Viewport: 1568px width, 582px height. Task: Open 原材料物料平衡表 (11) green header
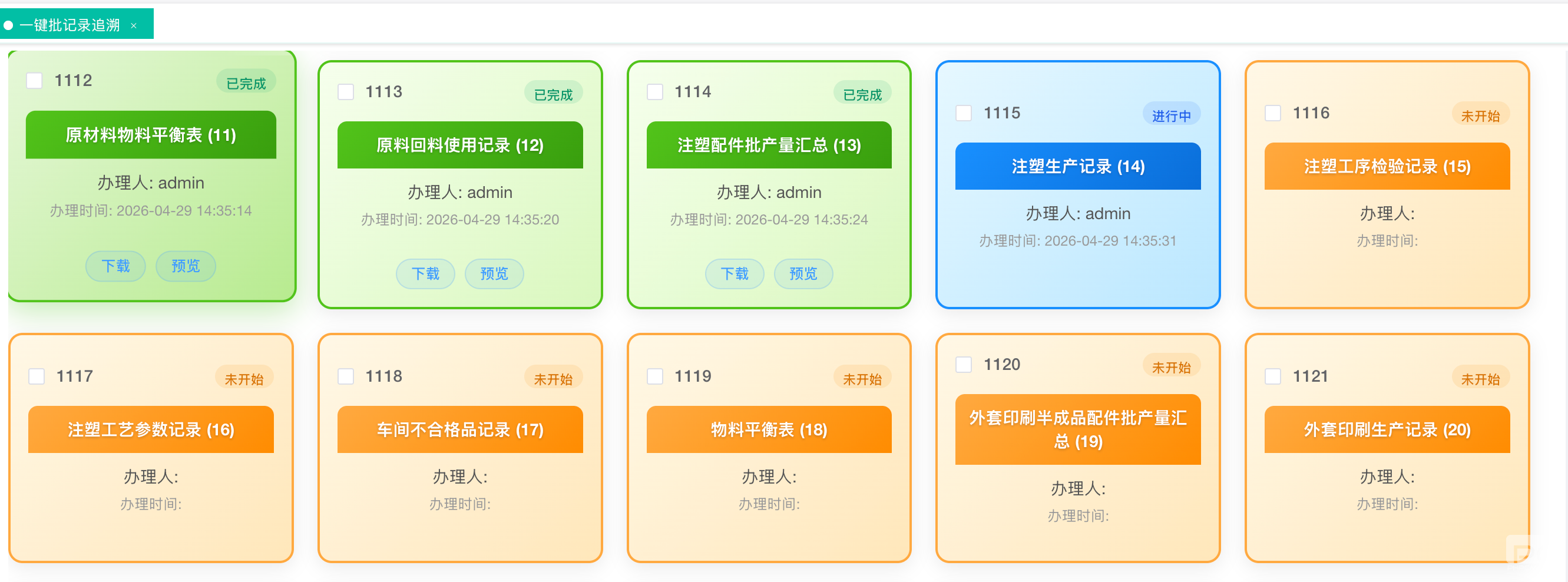pos(151,134)
